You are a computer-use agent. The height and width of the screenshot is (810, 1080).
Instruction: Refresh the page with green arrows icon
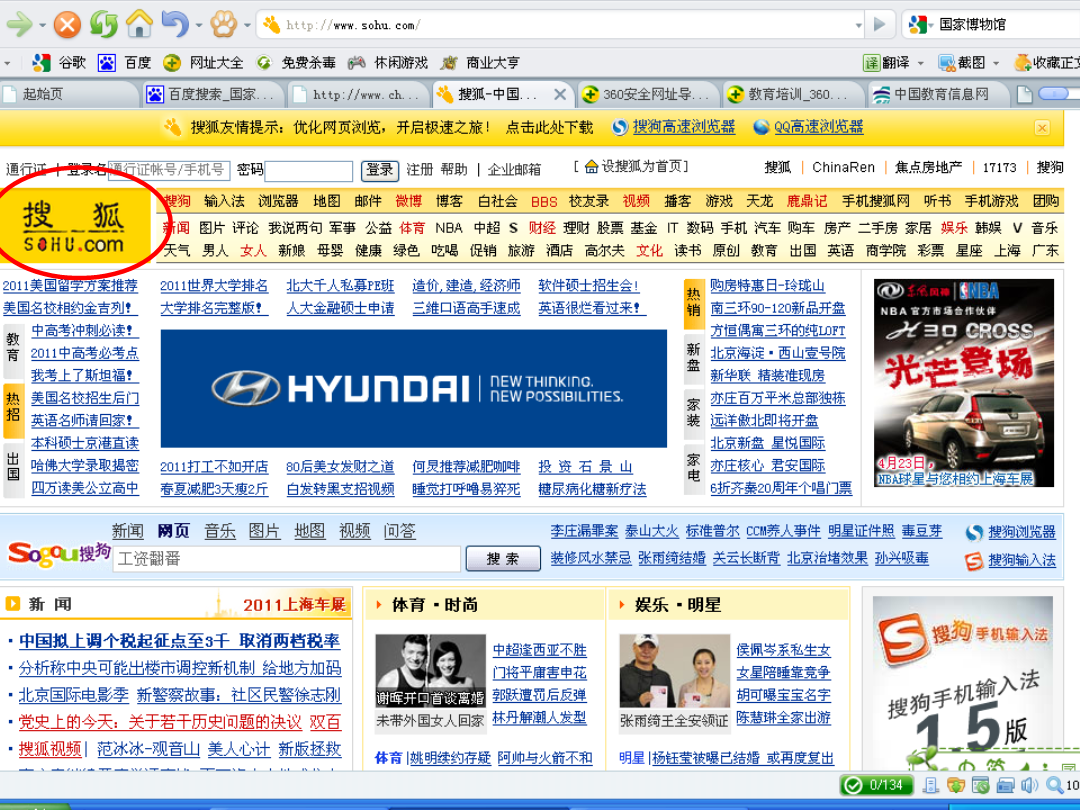[x=103, y=25]
